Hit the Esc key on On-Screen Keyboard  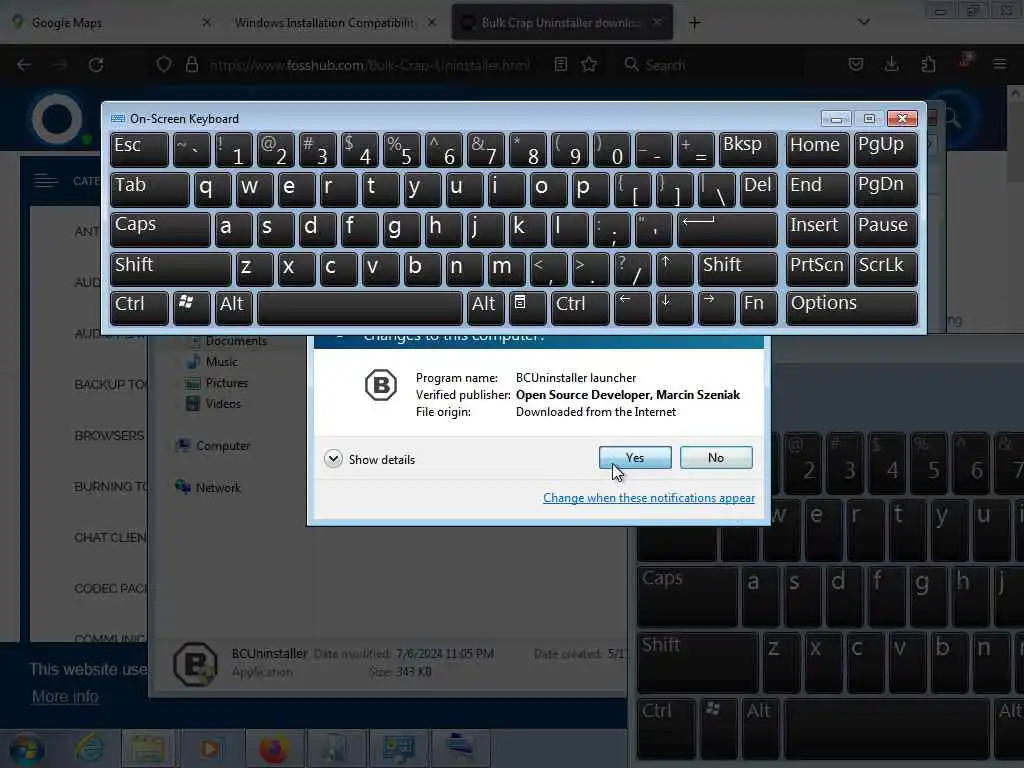[x=139, y=150]
